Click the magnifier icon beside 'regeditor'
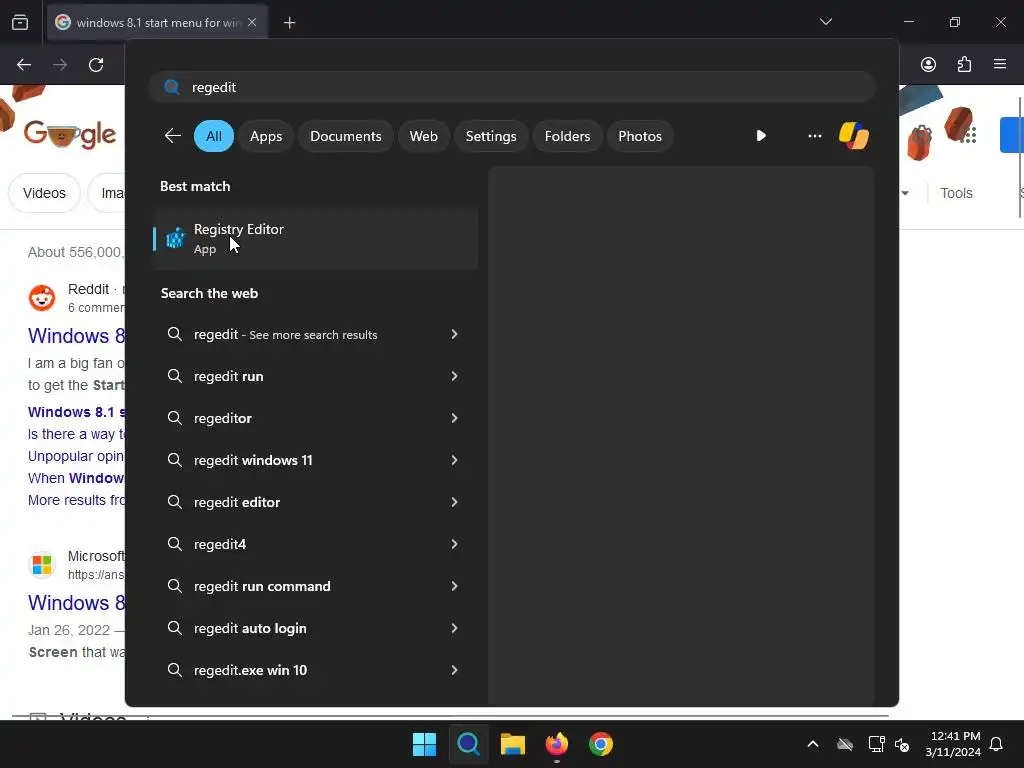1024x768 pixels. pos(174,418)
